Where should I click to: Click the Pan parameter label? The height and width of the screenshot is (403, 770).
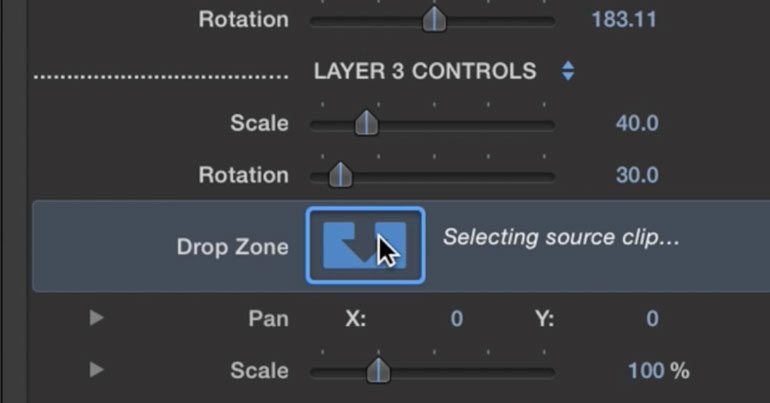coord(268,319)
